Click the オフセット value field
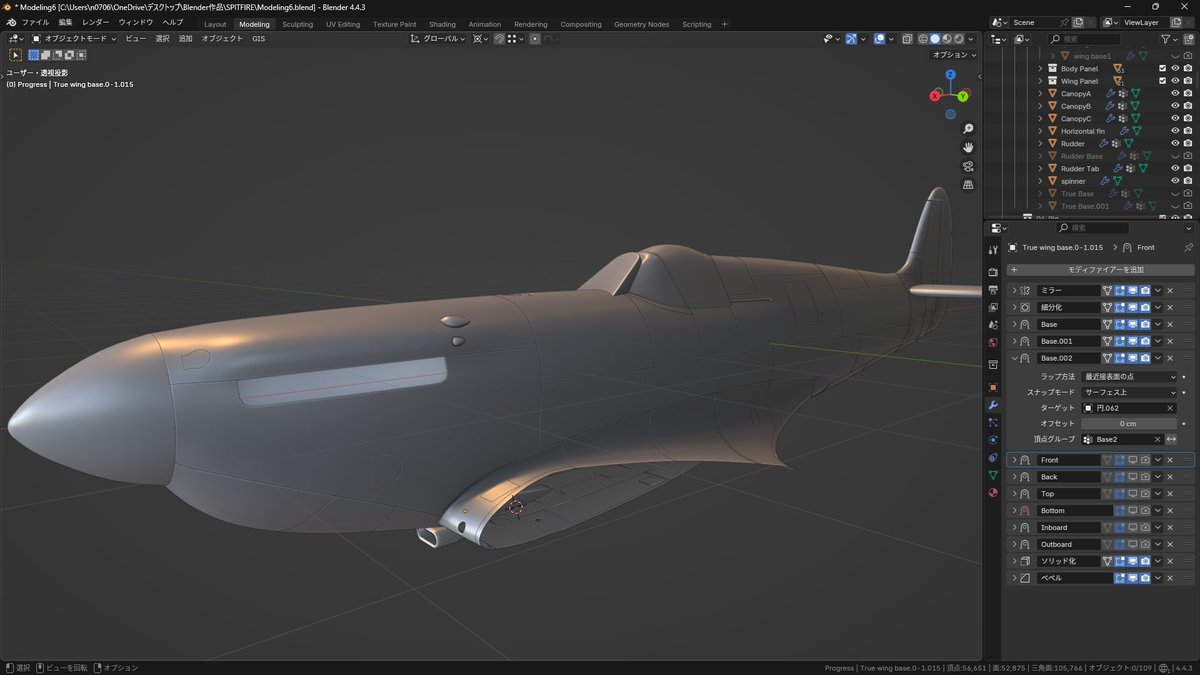The height and width of the screenshot is (675, 1200). point(1129,424)
